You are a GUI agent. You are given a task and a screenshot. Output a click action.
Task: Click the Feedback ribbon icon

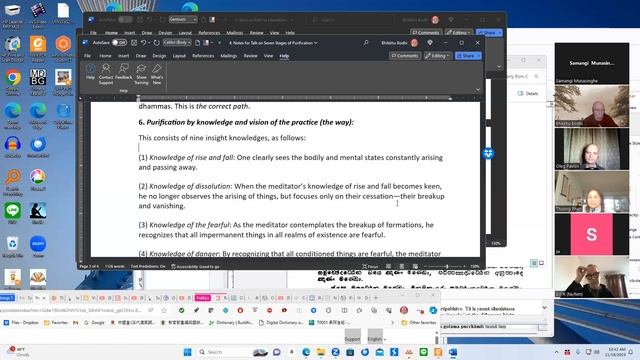123,72
